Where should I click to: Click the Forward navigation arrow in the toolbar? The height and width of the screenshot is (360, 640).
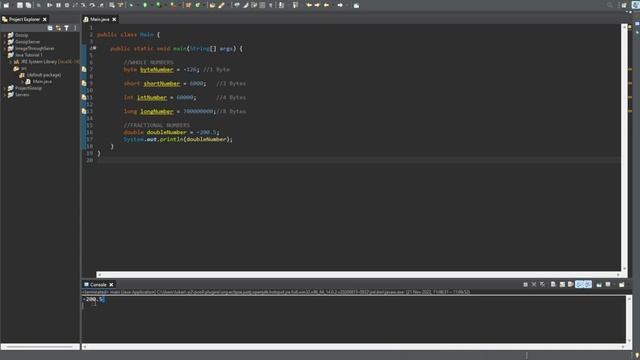pos(340,5)
